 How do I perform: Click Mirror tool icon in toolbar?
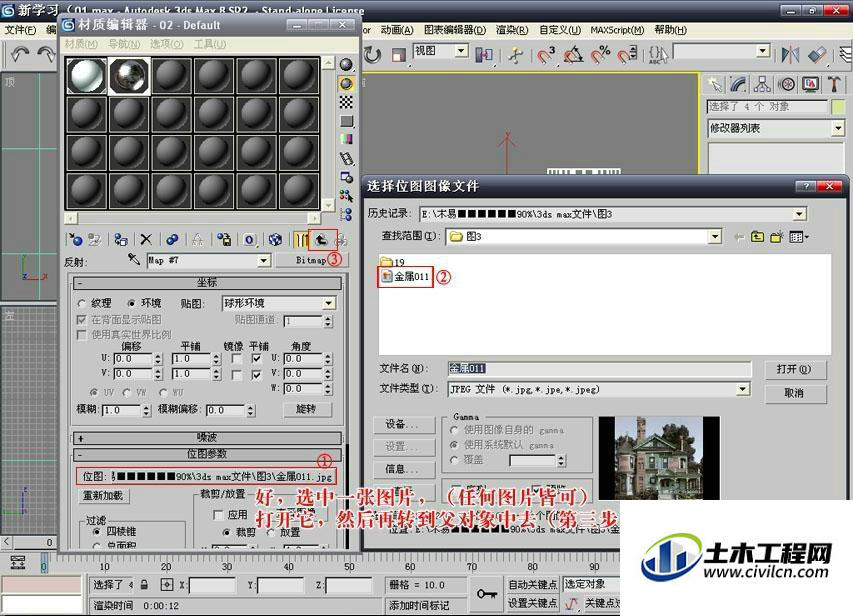(x=790, y=54)
